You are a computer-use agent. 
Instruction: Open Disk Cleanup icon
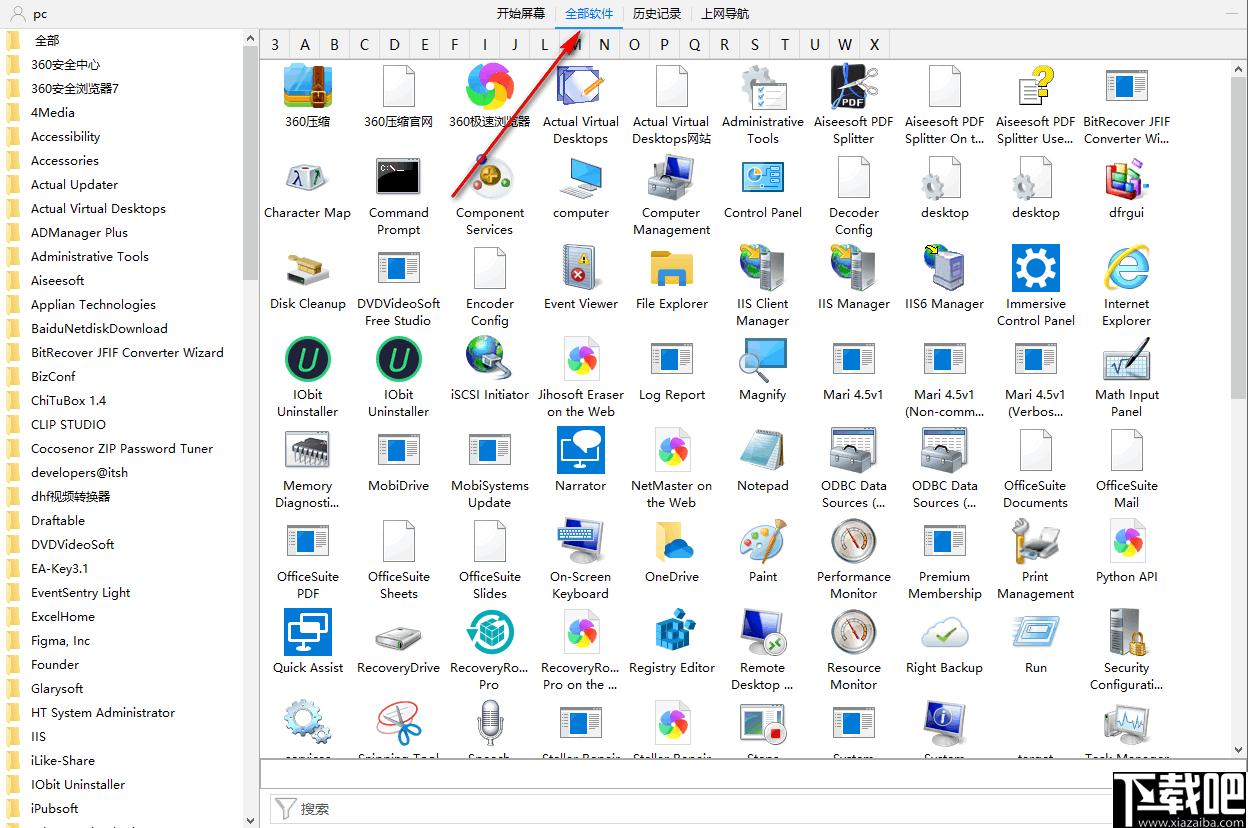click(308, 268)
